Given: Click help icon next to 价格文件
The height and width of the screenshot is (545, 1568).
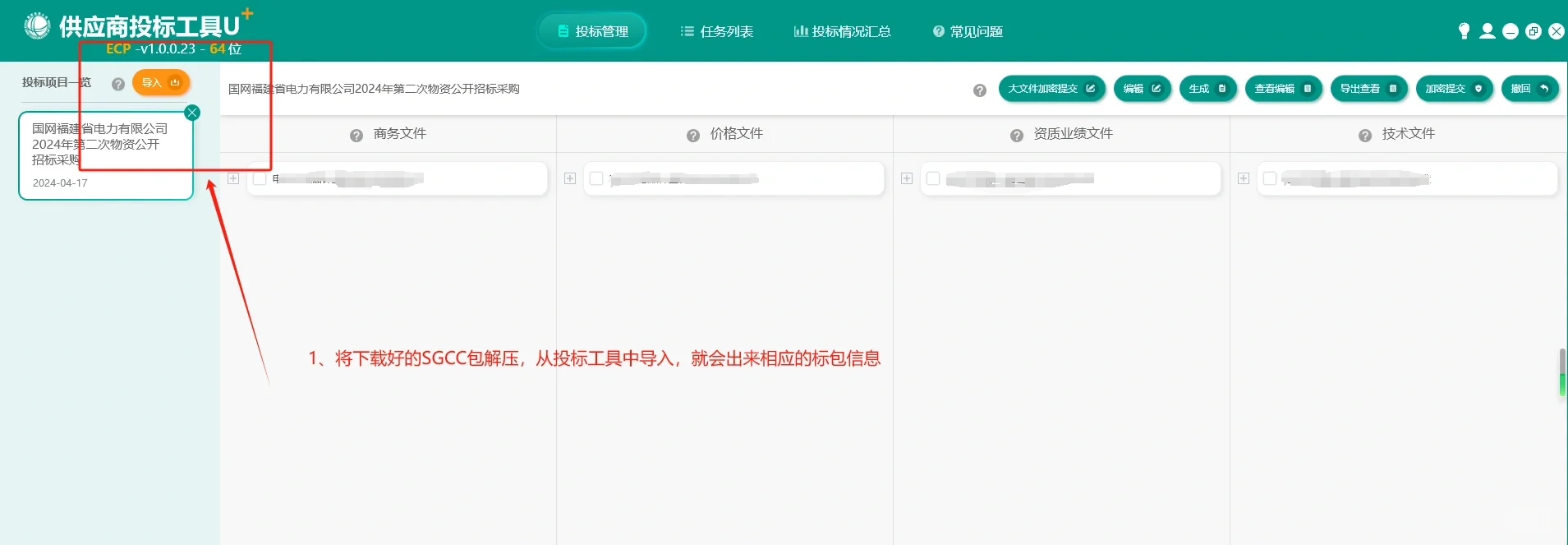Looking at the screenshot, I should pos(693,136).
